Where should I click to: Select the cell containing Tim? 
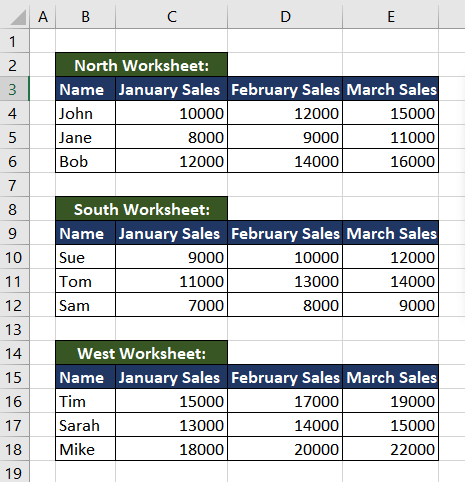pos(86,401)
